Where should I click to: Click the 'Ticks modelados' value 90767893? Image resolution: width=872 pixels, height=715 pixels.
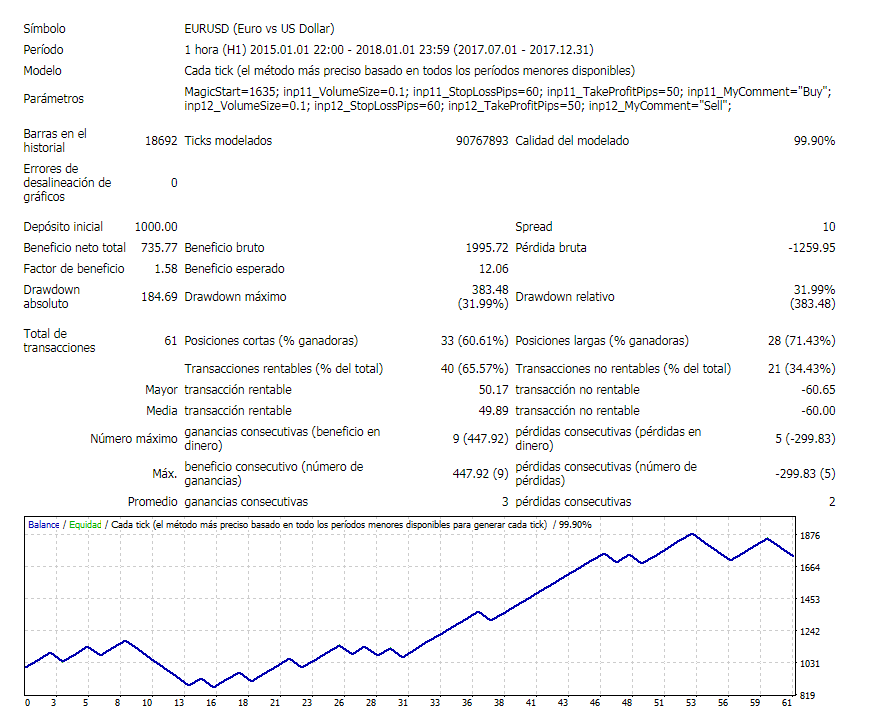coord(482,141)
